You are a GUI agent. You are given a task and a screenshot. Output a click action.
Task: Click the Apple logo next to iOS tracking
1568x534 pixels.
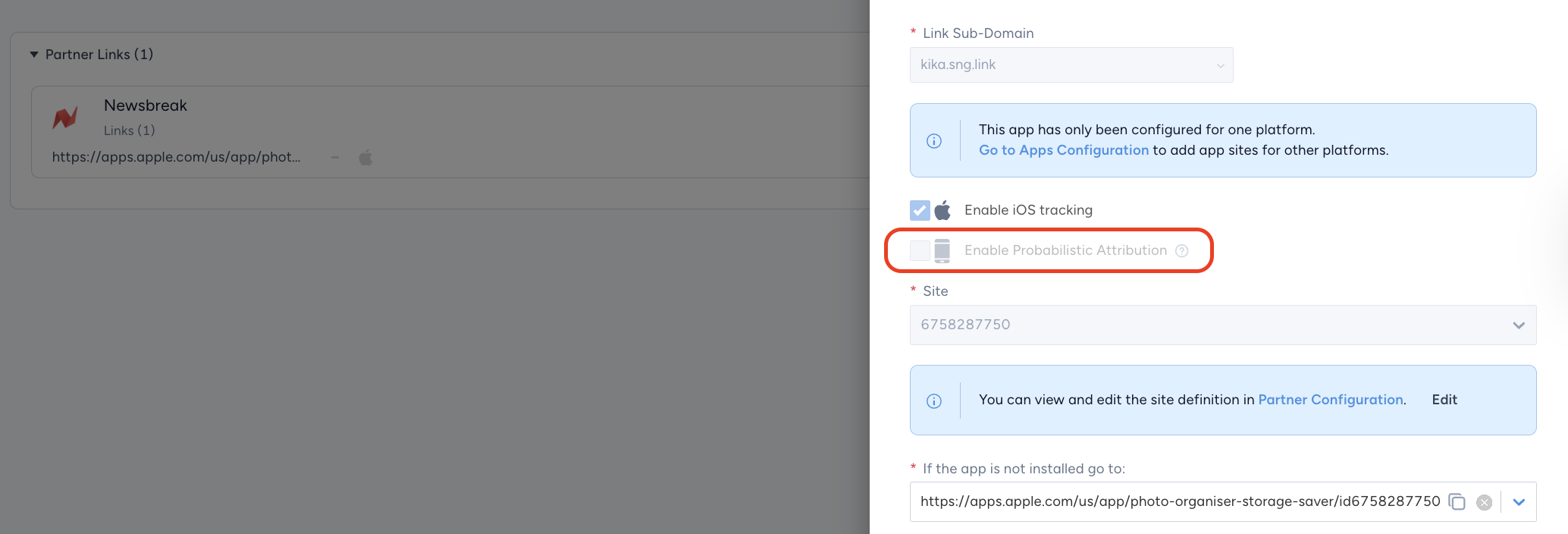click(942, 210)
